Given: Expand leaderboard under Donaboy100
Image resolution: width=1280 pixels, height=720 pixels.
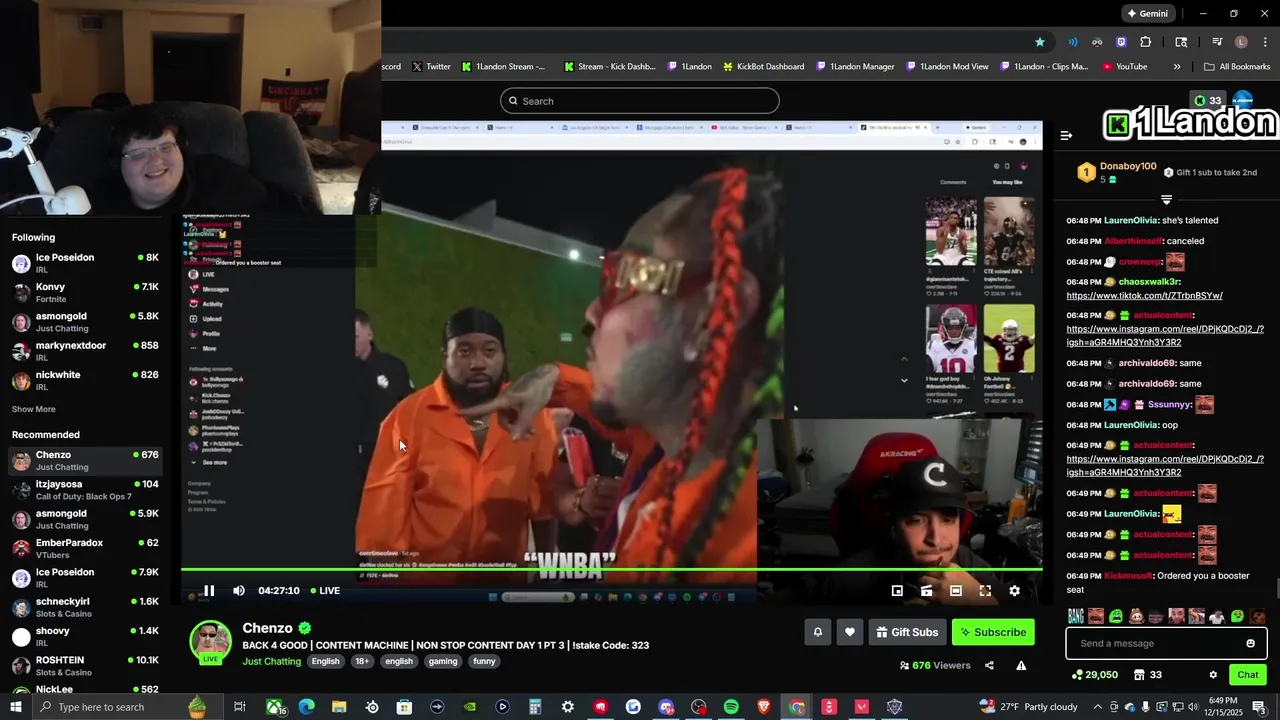Looking at the screenshot, I should click(1166, 200).
